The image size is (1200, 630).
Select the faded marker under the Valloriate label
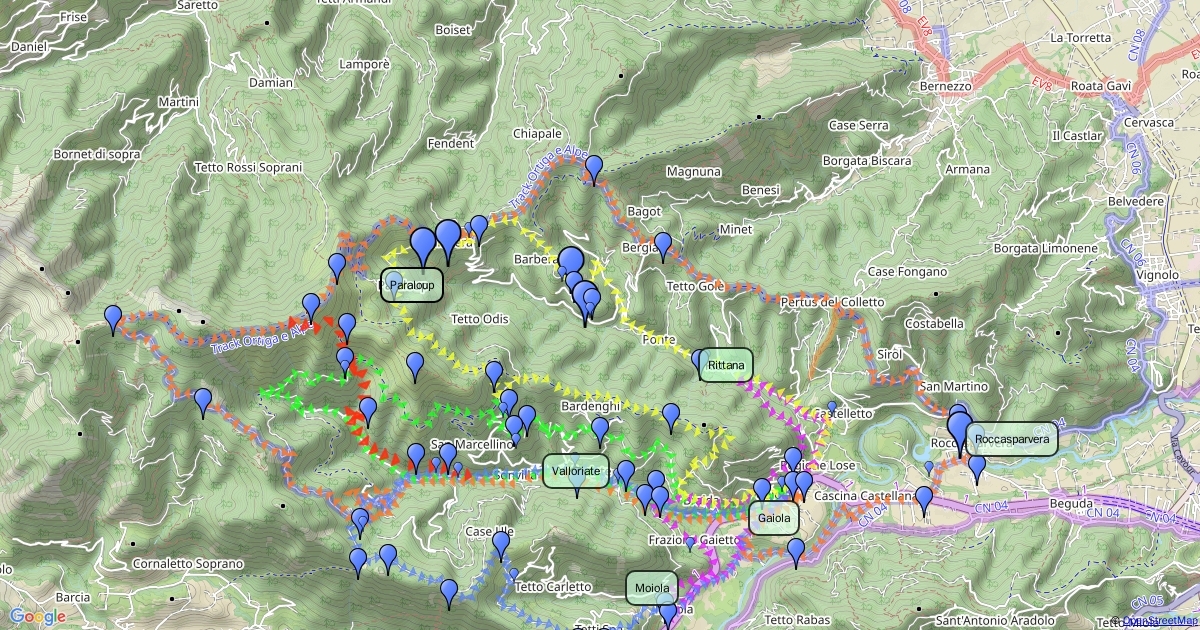(576, 485)
